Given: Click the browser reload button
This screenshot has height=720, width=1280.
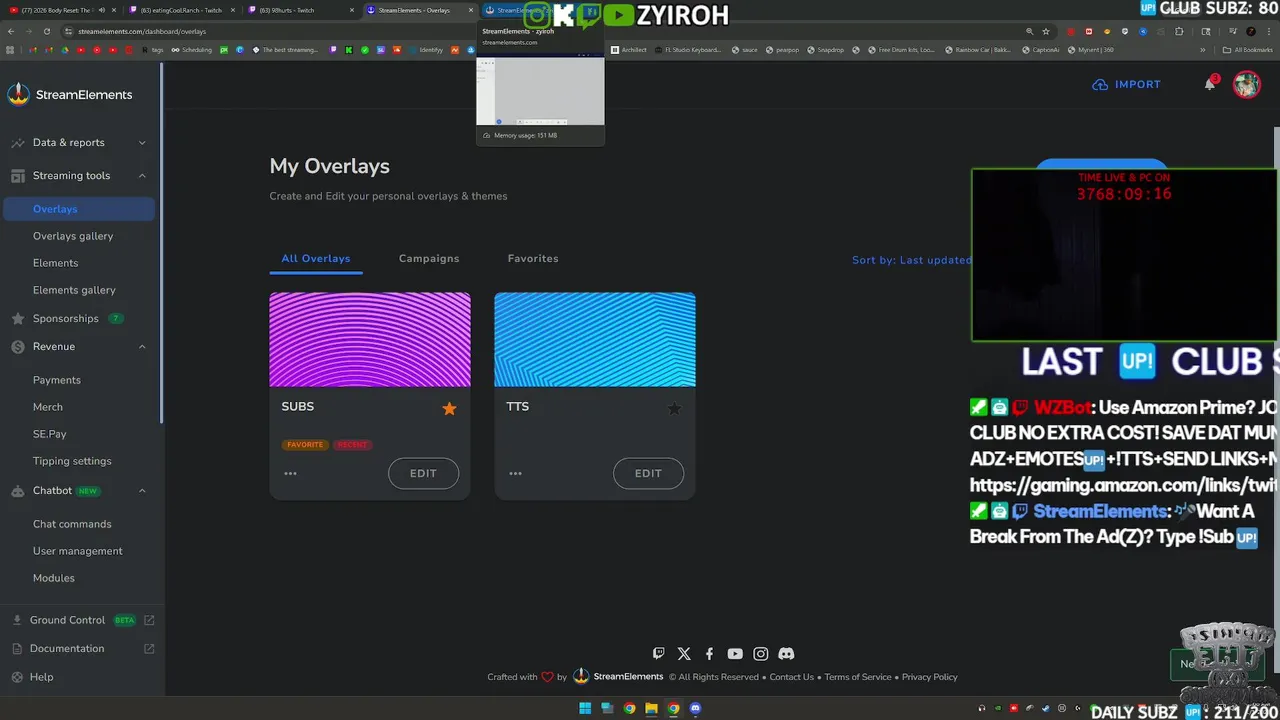Looking at the screenshot, I should click(46, 31).
